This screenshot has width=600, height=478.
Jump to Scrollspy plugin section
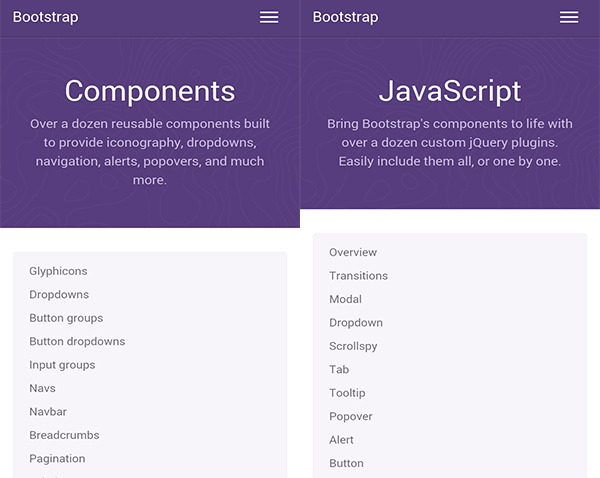tap(355, 346)
